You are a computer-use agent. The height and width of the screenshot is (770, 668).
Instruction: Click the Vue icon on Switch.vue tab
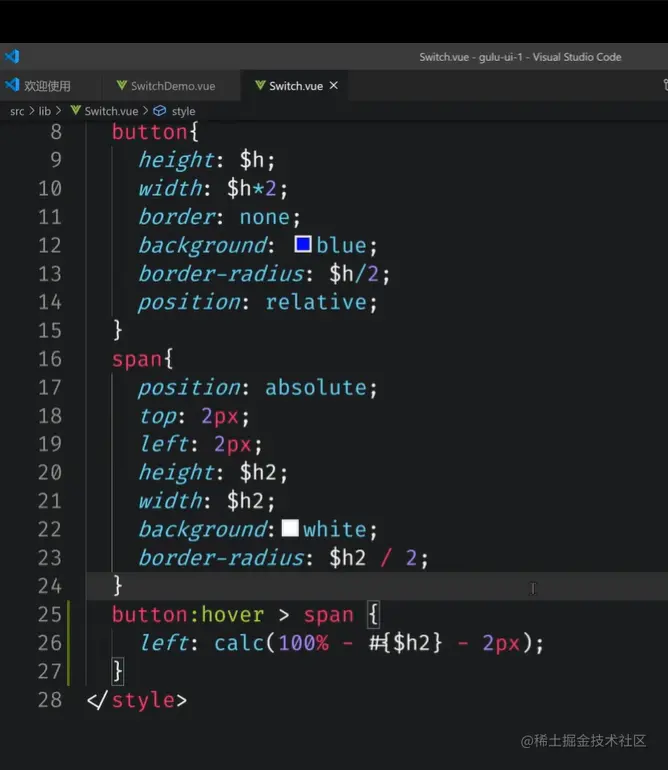tap(260, 85)
